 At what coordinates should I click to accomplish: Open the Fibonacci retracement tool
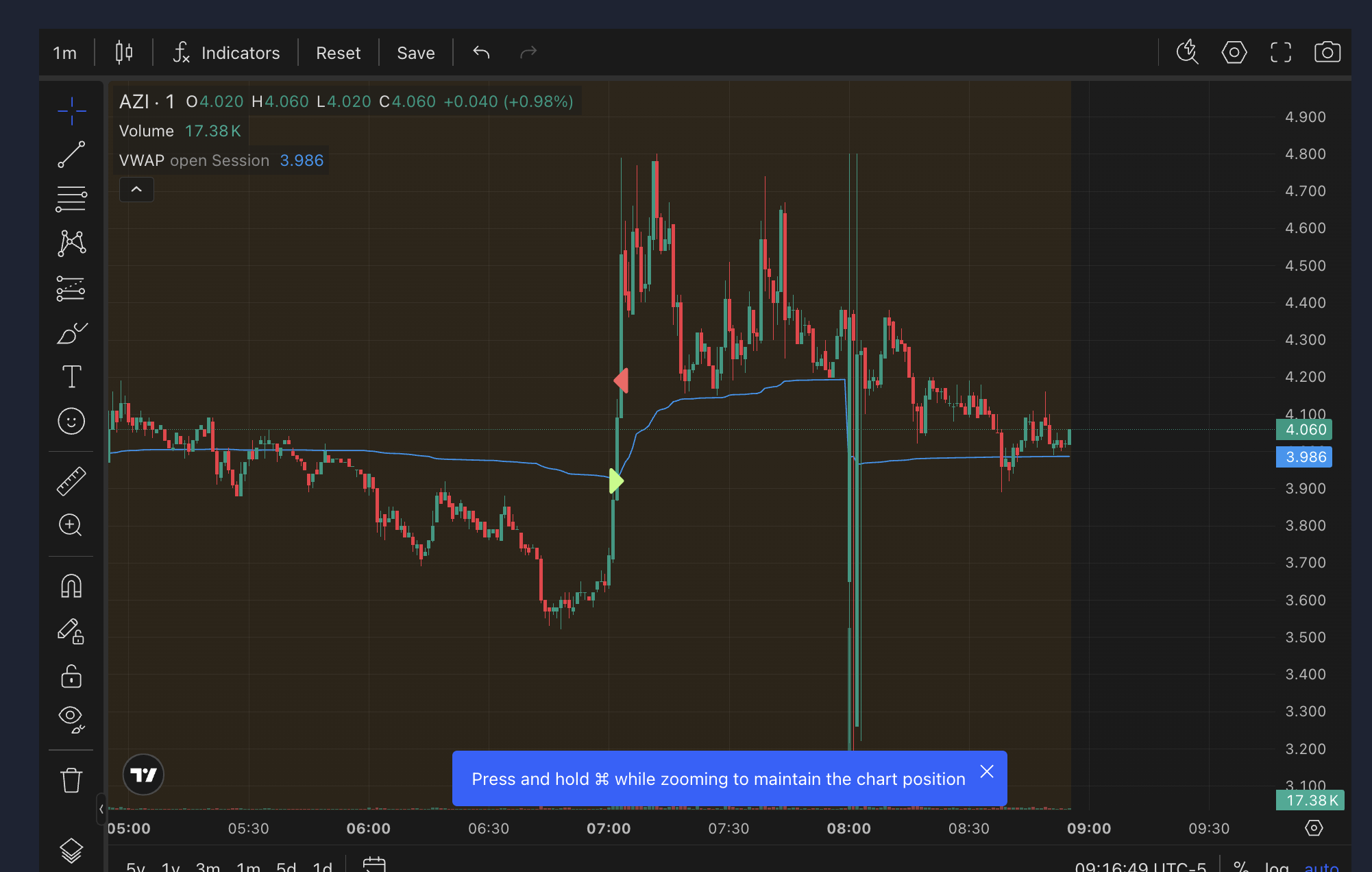click(71, 199)
